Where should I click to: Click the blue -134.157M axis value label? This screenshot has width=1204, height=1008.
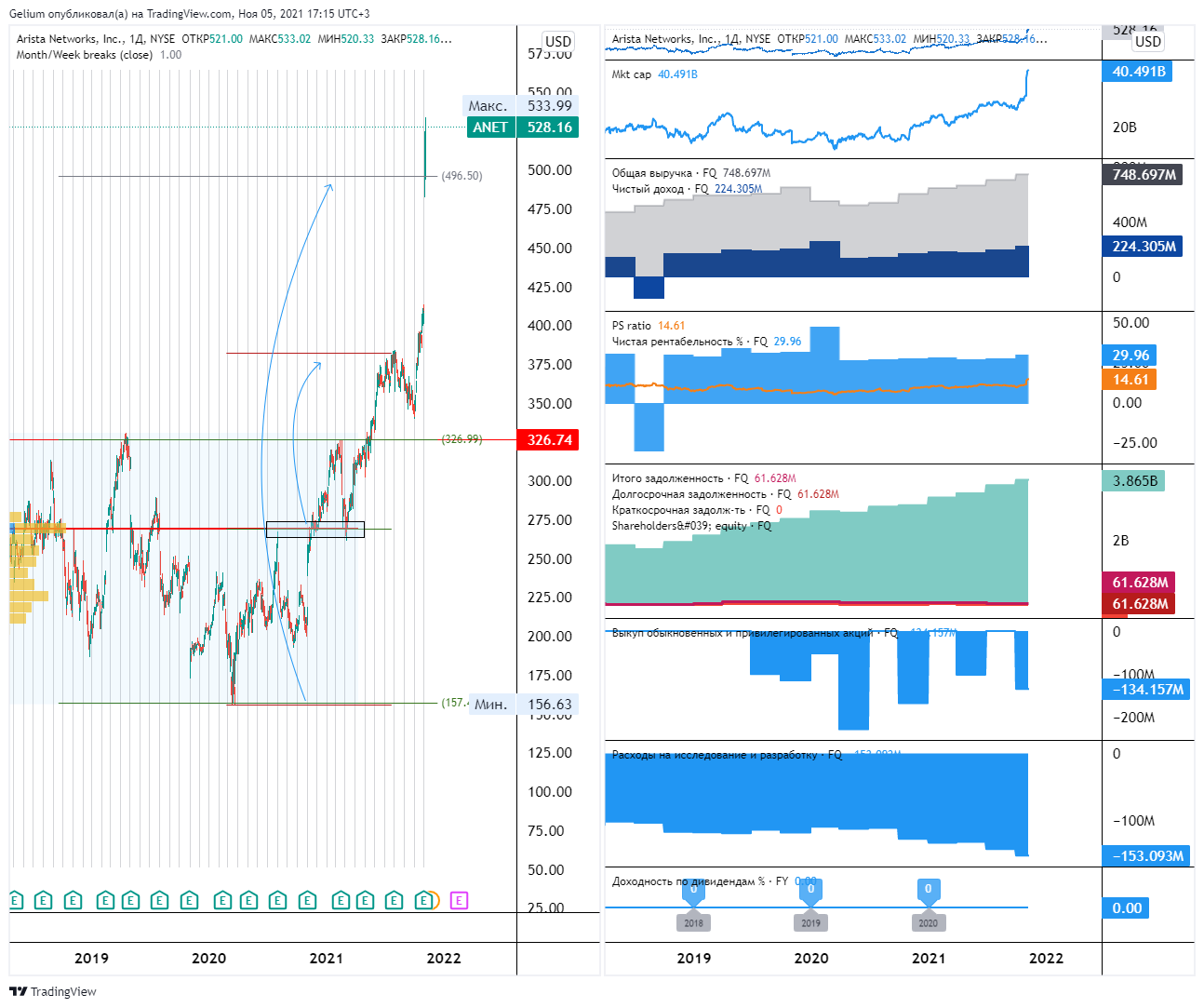tap(1146, 690)
